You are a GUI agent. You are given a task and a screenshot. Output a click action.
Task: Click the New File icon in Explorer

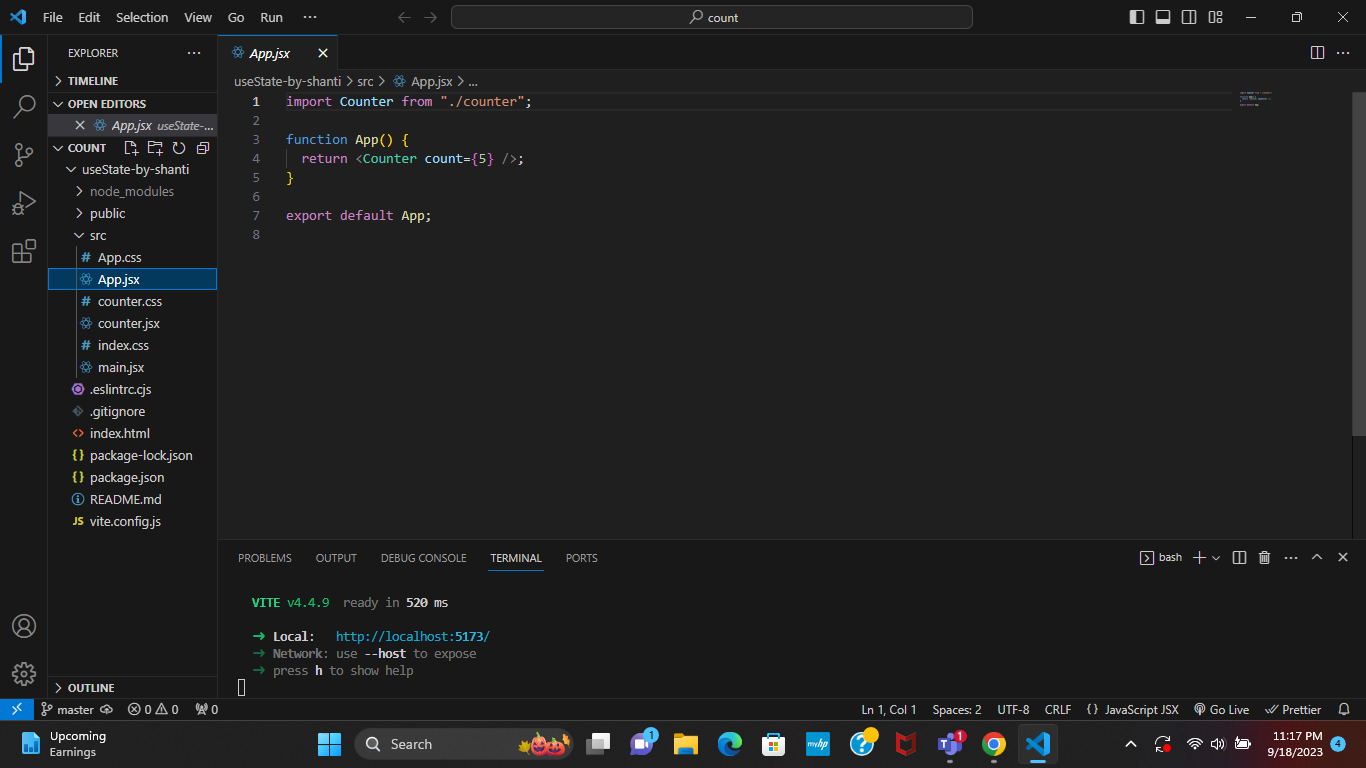pos(130,147)
